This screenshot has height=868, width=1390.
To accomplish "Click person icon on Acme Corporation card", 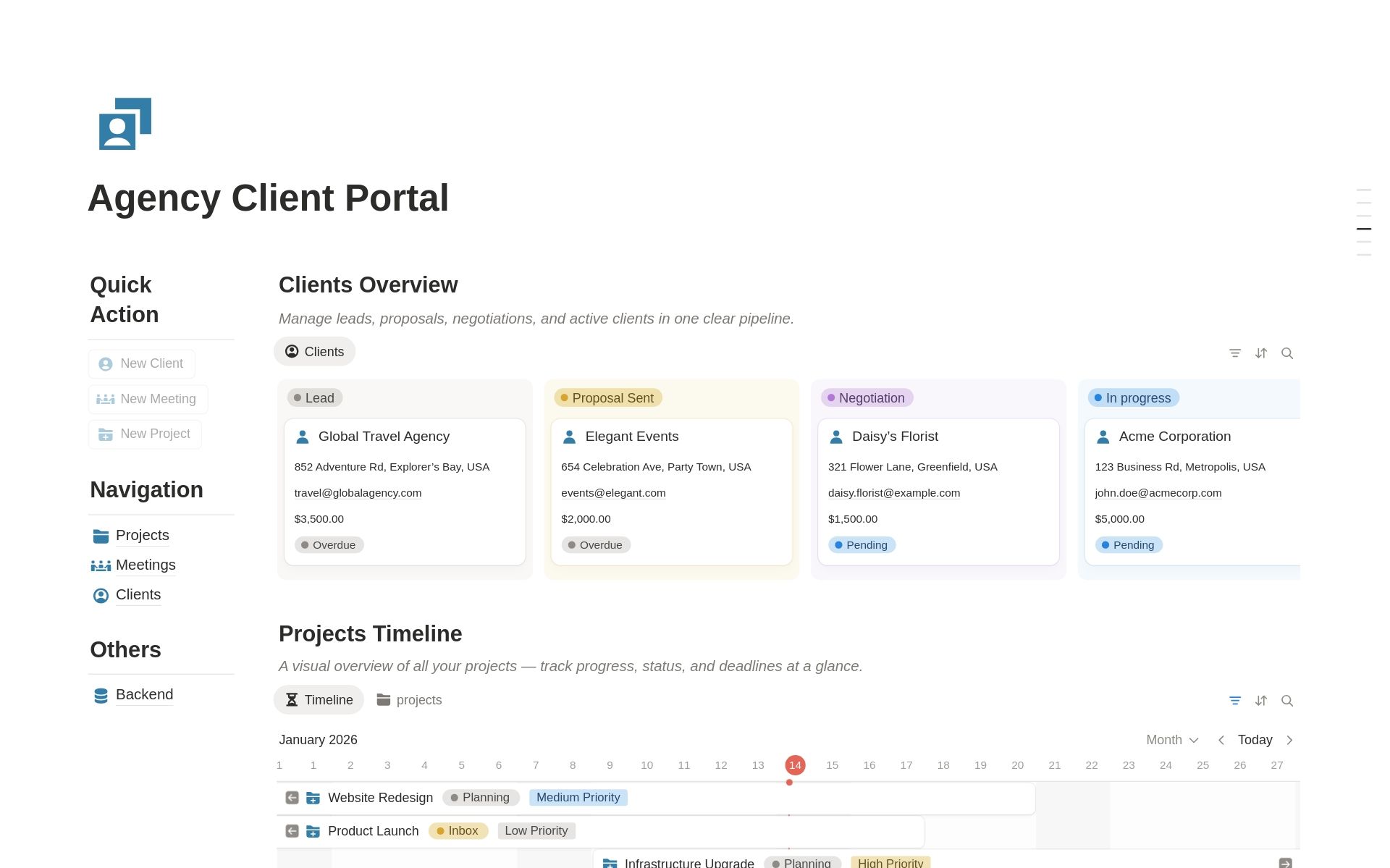I will tap(1103, 437).
